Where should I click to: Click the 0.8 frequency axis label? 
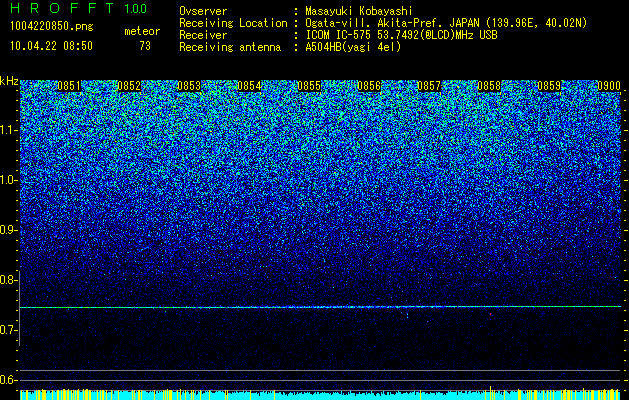(x=9, y=280)
